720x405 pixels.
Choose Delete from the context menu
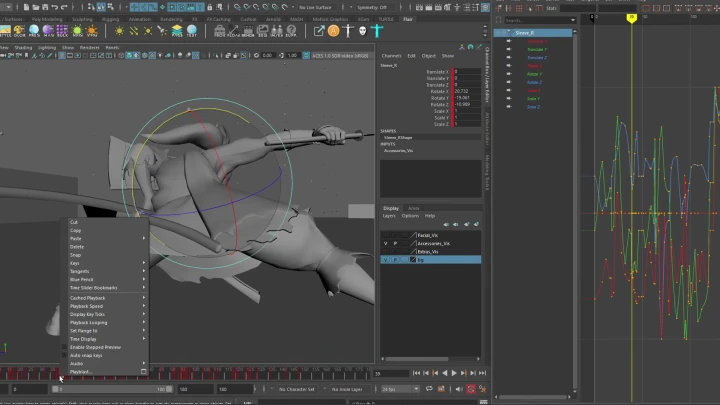[x=77, y=247]
